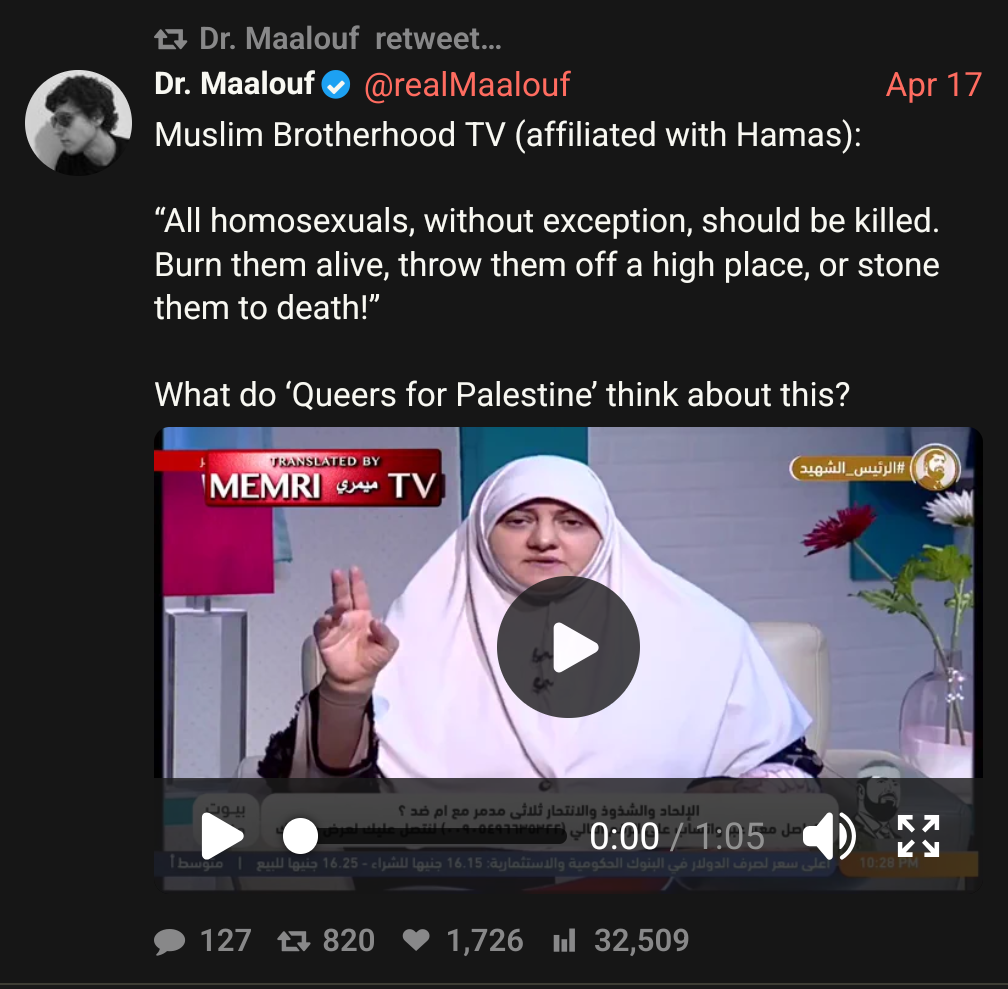Click the 0:00 / 1:05 time display
Screen dimensions: 1008x989
tap(678, 837)
